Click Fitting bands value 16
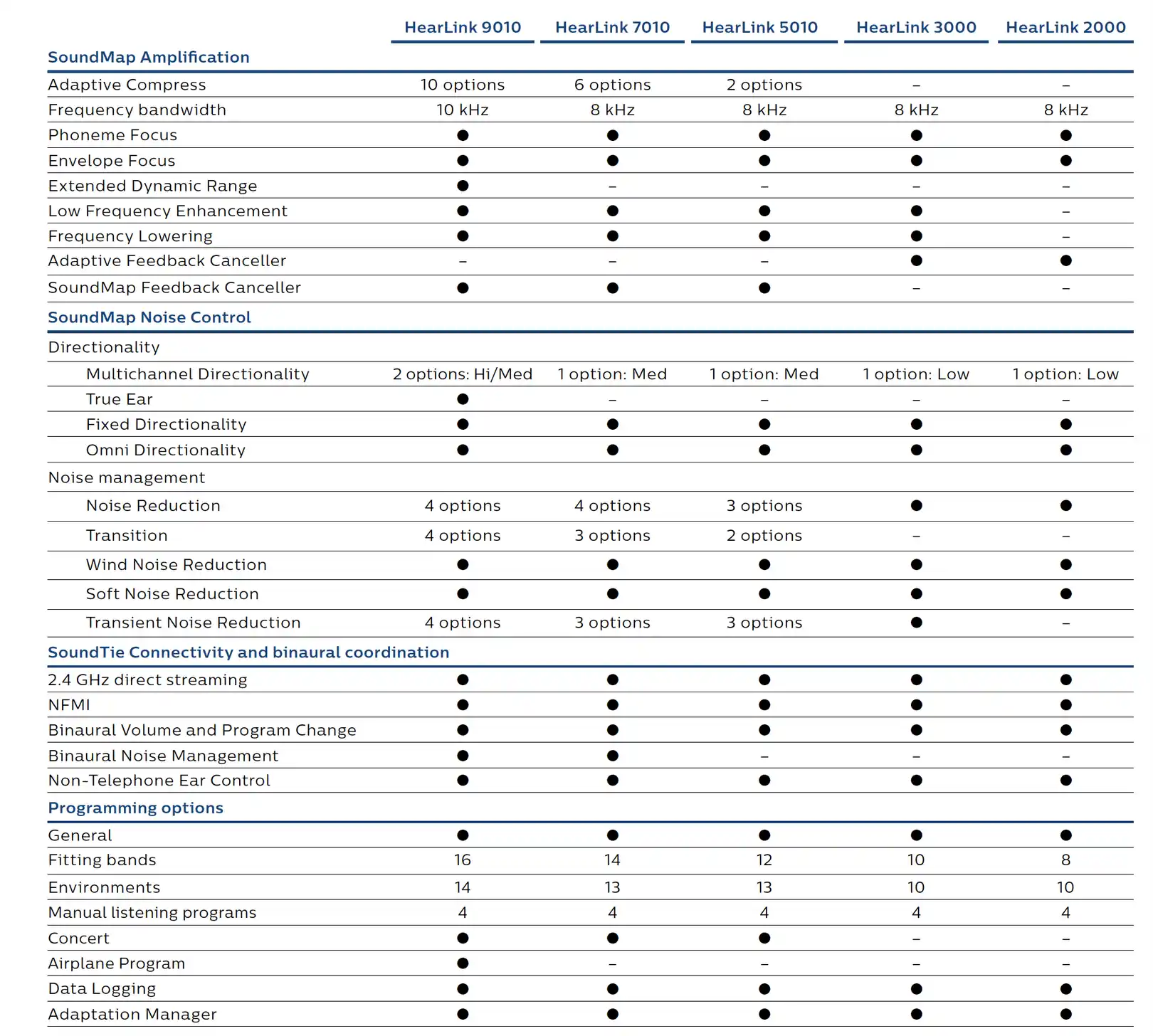The image size is (1153, 1036). [463, 860]
